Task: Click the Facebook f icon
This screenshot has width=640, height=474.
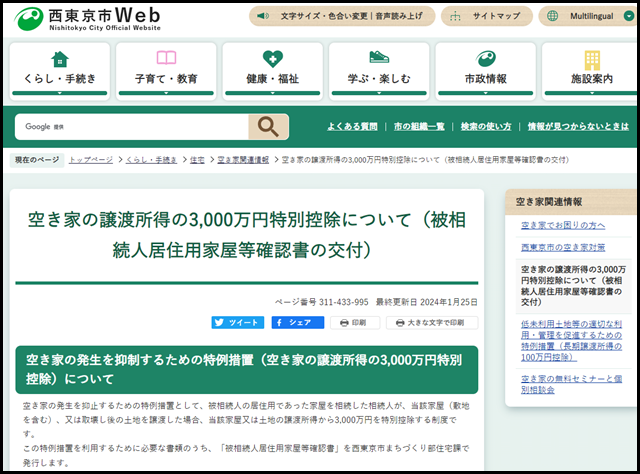Action: tap(279, 323)
